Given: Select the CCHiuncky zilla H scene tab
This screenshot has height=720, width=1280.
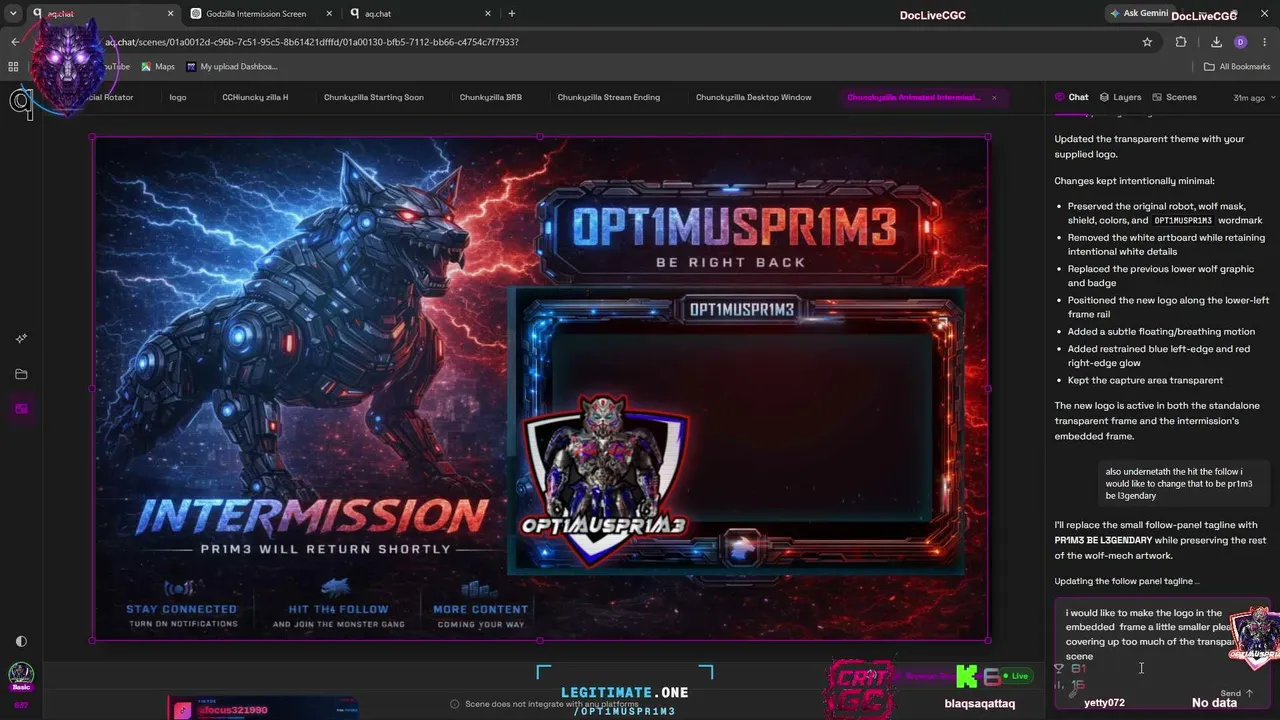Looking at the screenshot, I should click(255, 97).
